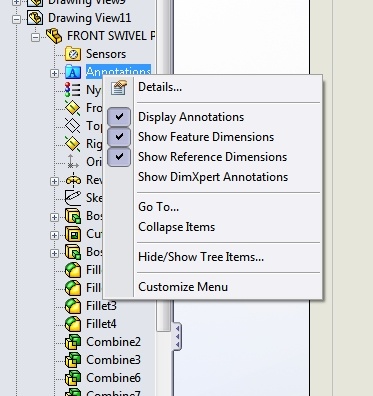The width and height of the screenshot is (373, 396).
Task: Click the first Boss extrude icon
Action: (x=73, y=216)
